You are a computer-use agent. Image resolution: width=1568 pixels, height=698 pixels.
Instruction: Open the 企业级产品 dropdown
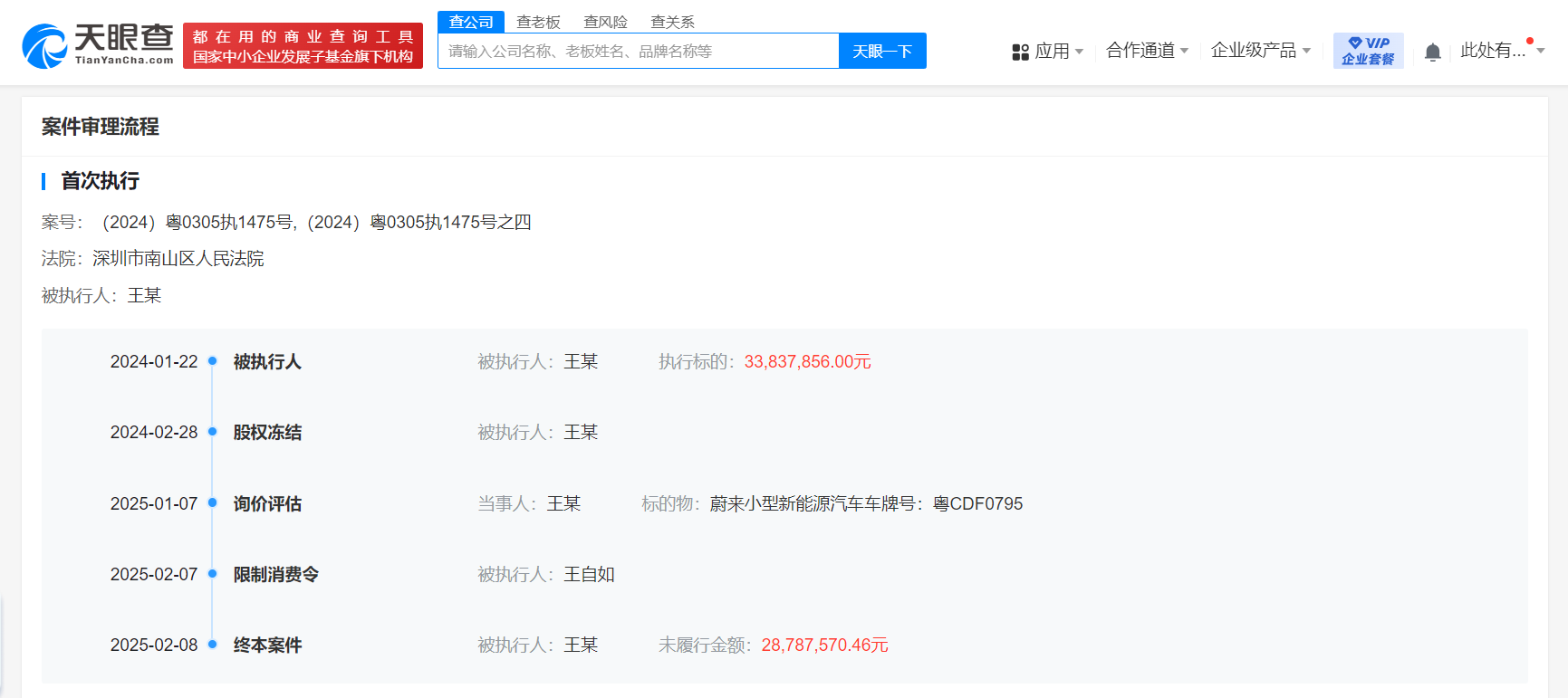(1260, 51)
